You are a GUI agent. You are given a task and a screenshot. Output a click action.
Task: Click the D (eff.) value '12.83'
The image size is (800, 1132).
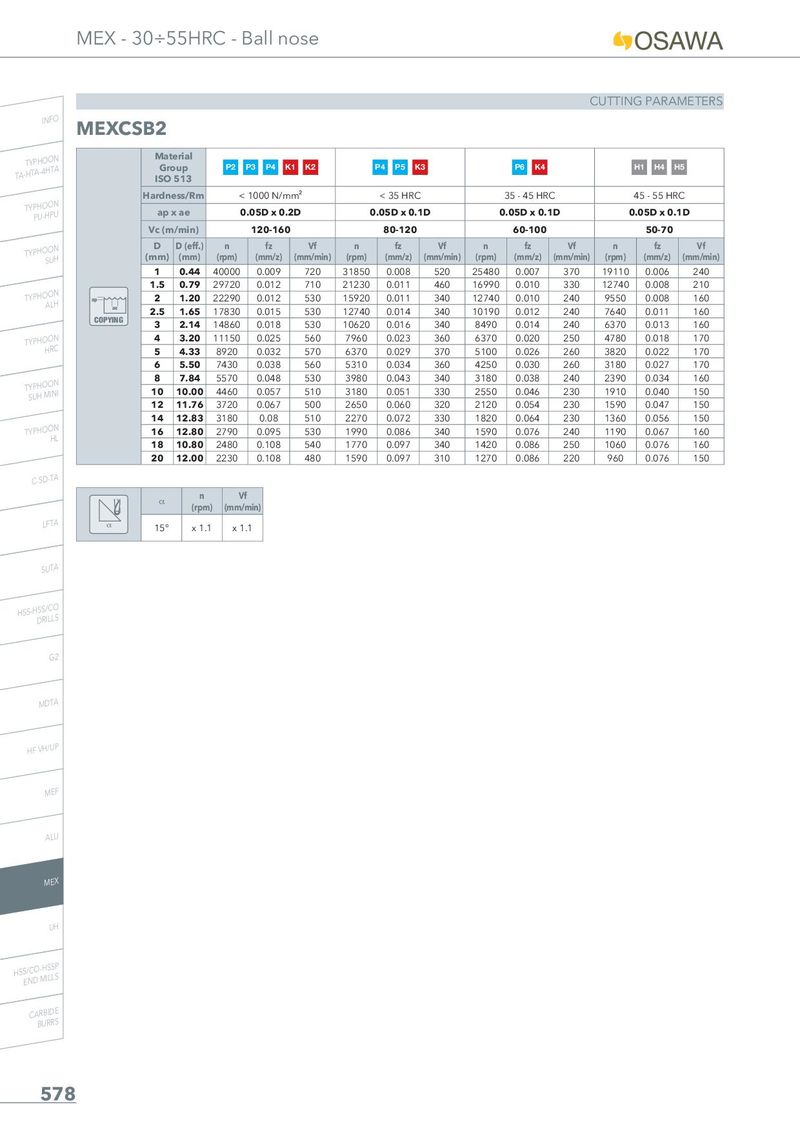(x=190, y=418)
